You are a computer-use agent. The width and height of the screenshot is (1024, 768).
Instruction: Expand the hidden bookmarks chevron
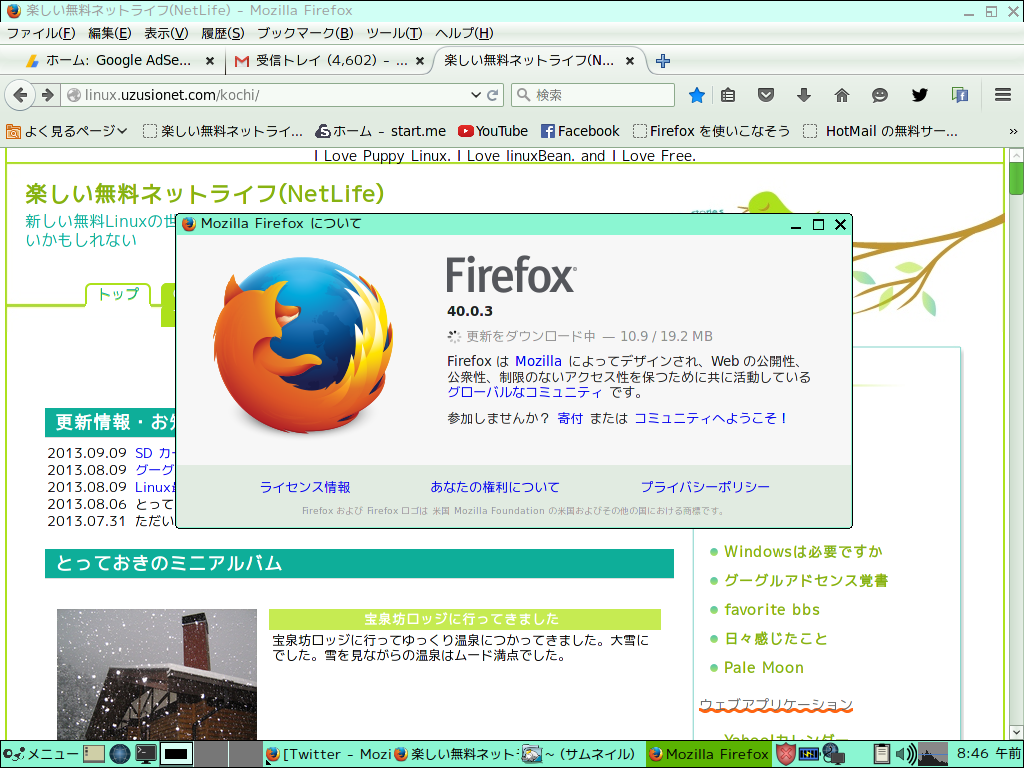[1013, 131]
